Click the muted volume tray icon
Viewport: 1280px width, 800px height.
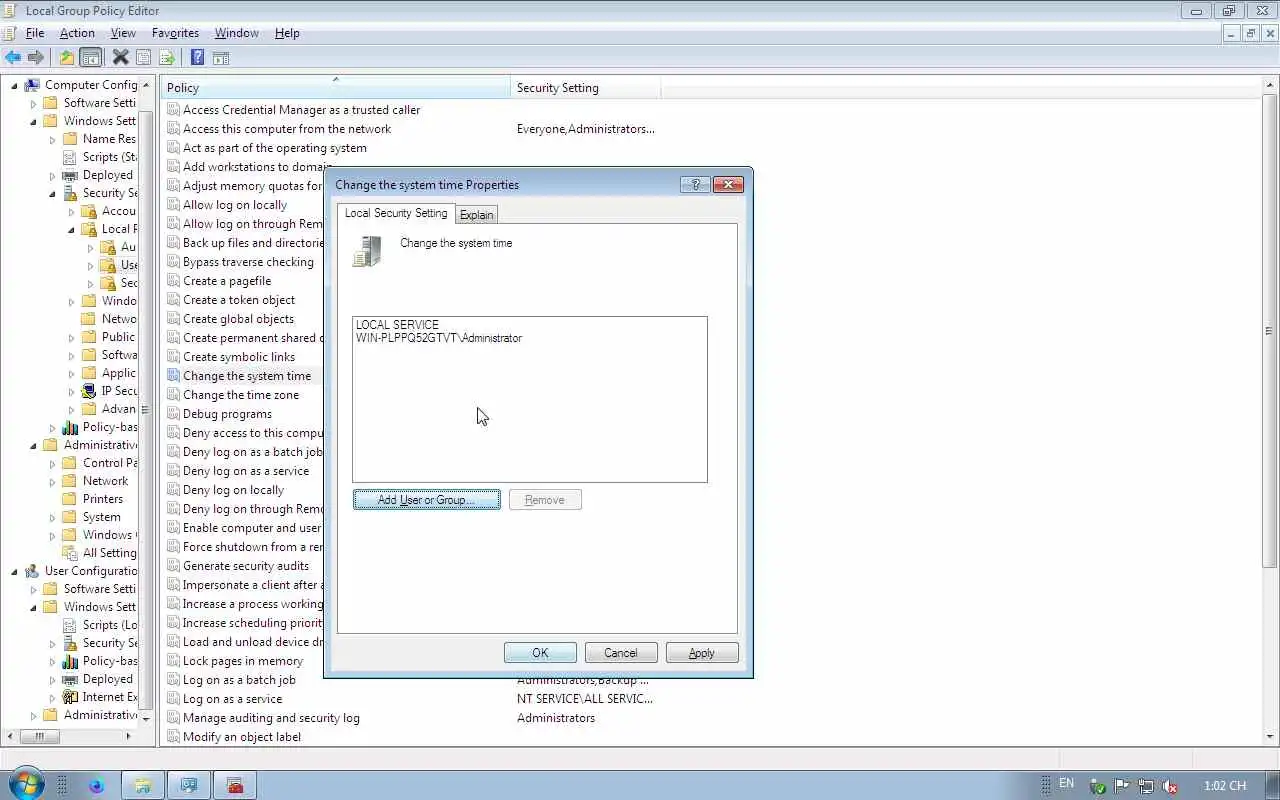tap(1169, 786)
